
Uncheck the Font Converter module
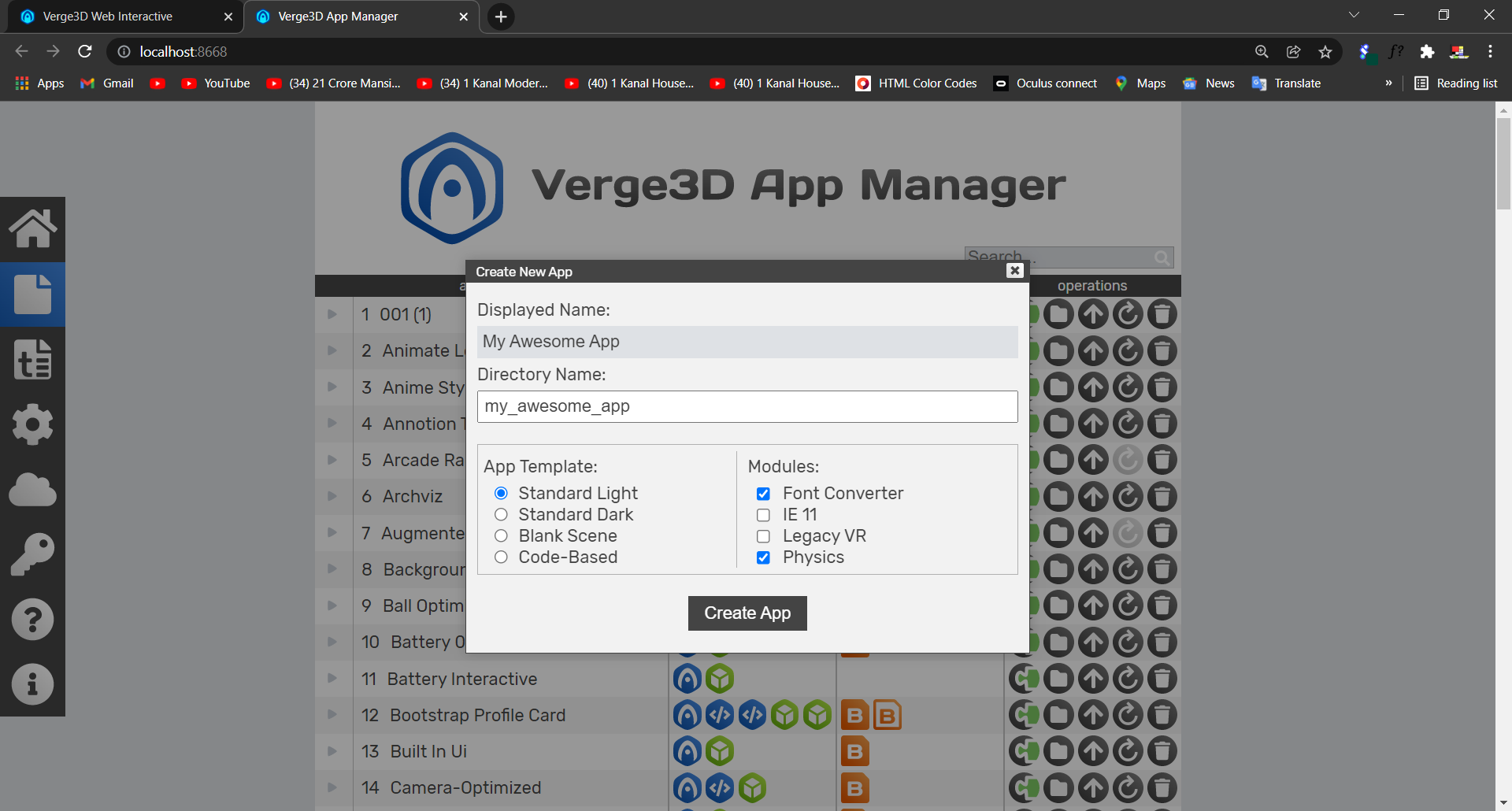pyautogui.click(x=763, y=494)
